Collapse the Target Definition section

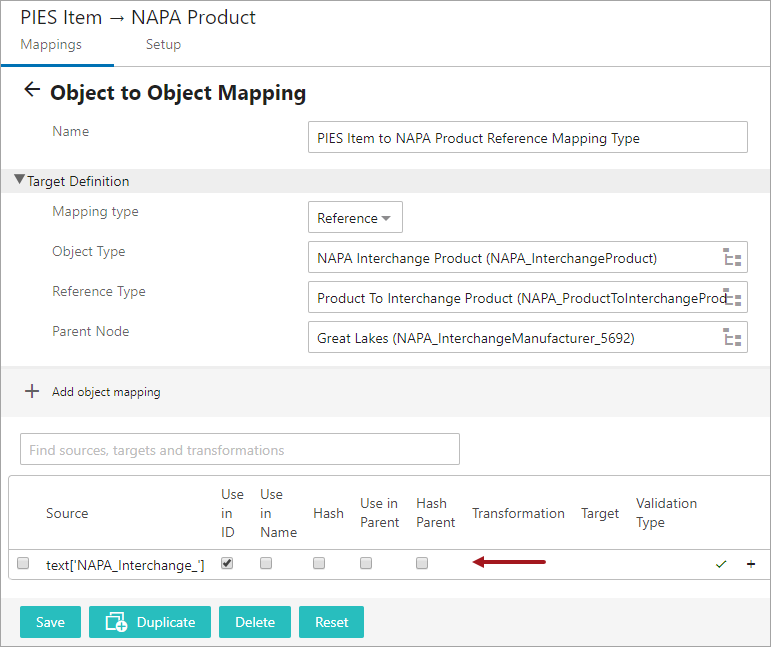(x=19, y=179)
